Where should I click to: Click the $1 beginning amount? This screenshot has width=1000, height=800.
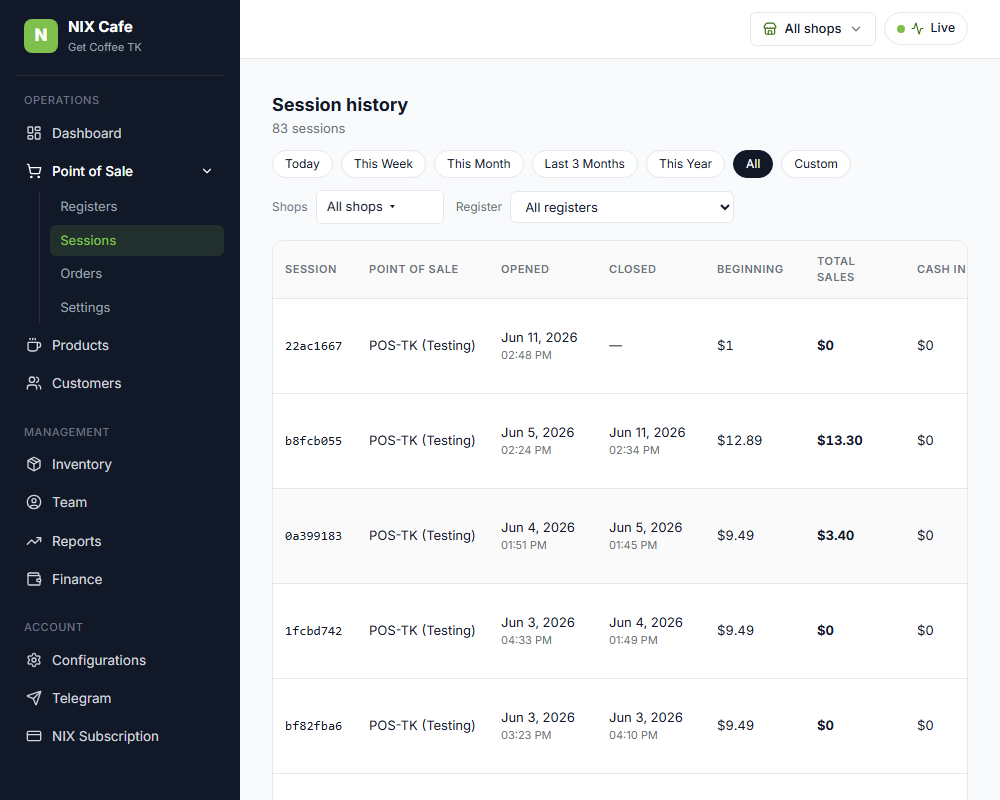tap(725, 345)
